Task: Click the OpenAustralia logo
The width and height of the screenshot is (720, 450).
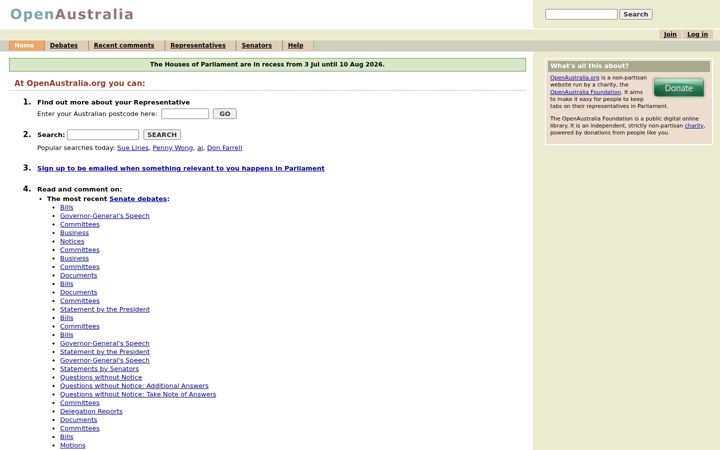Action: pos(72,14)
